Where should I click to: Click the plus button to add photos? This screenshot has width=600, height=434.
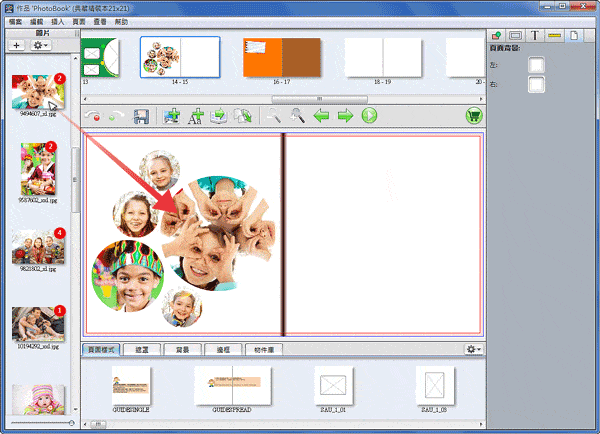point(17,46)
